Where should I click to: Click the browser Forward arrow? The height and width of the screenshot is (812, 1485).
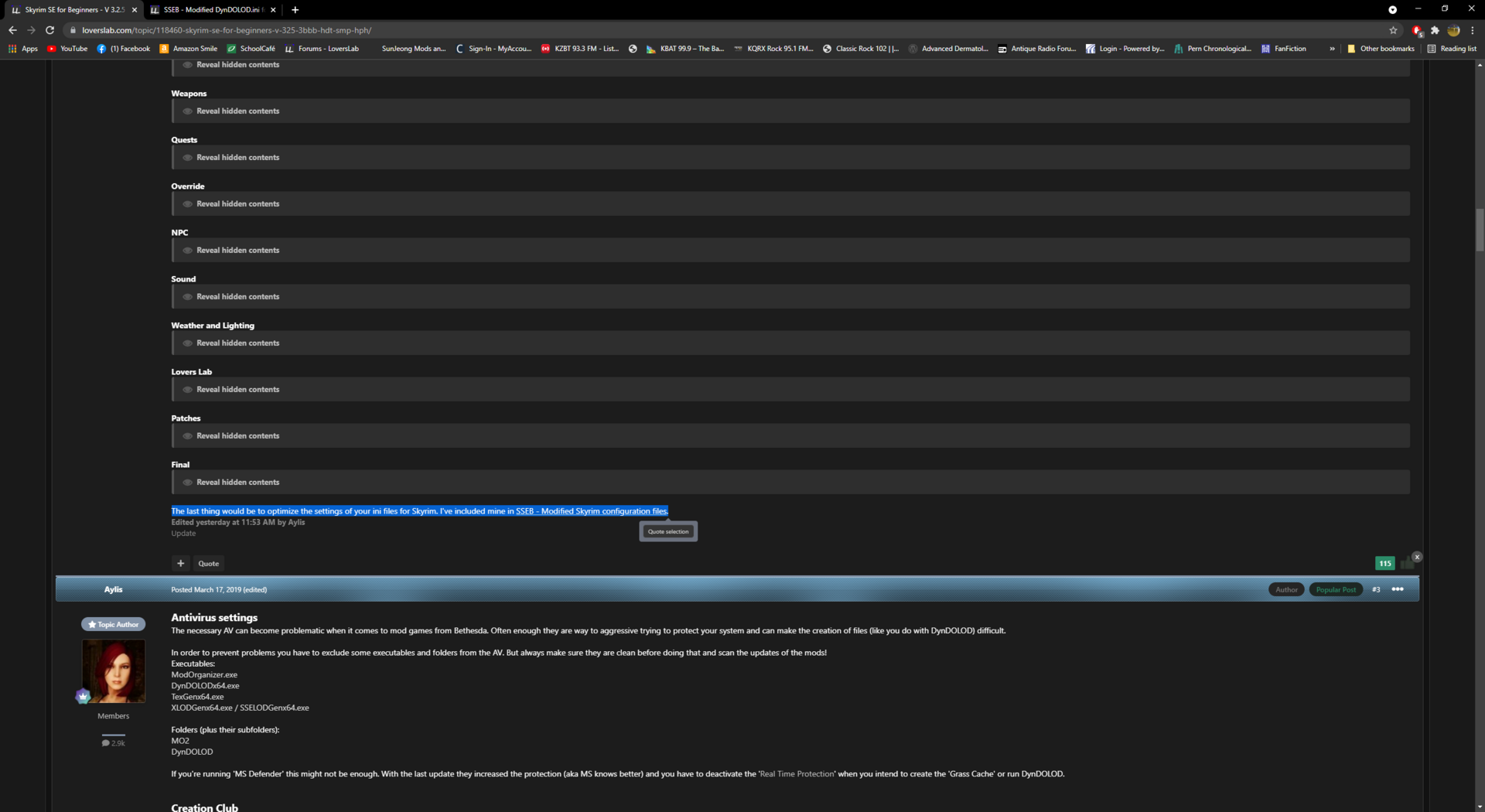click(x=31, y=30)
